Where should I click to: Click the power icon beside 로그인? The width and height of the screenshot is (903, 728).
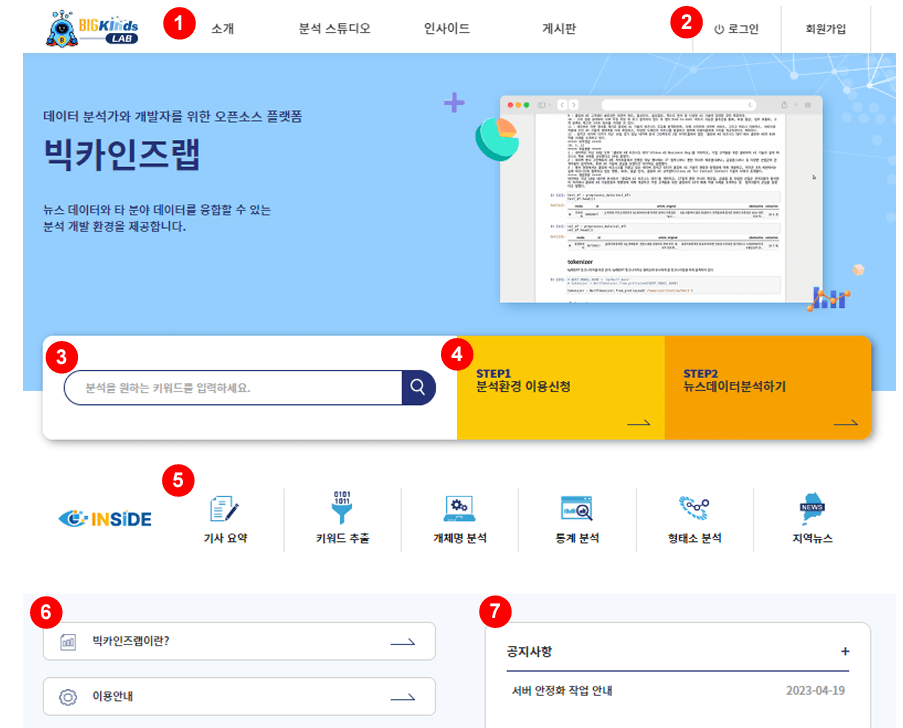(x=719, y=29)
